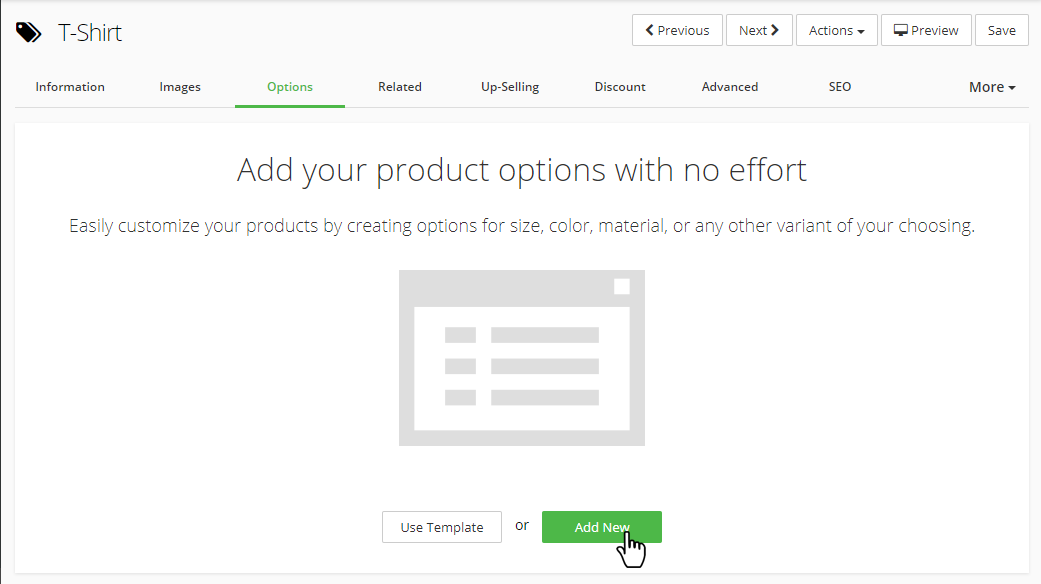This screenshot has width=1041, height=584.
Task: Open the SEO tab
Action: (x=839, y=87)
